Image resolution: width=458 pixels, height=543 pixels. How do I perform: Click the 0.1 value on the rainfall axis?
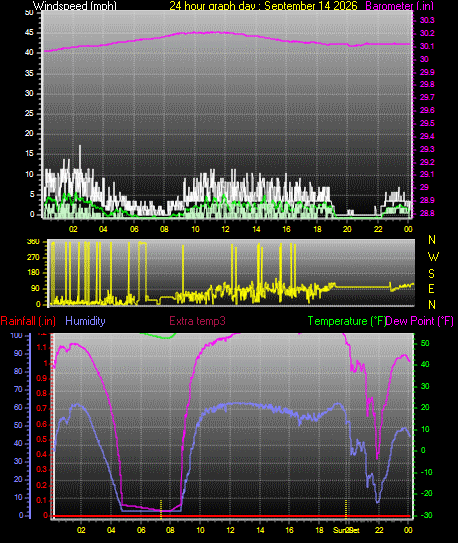point(42,500)
